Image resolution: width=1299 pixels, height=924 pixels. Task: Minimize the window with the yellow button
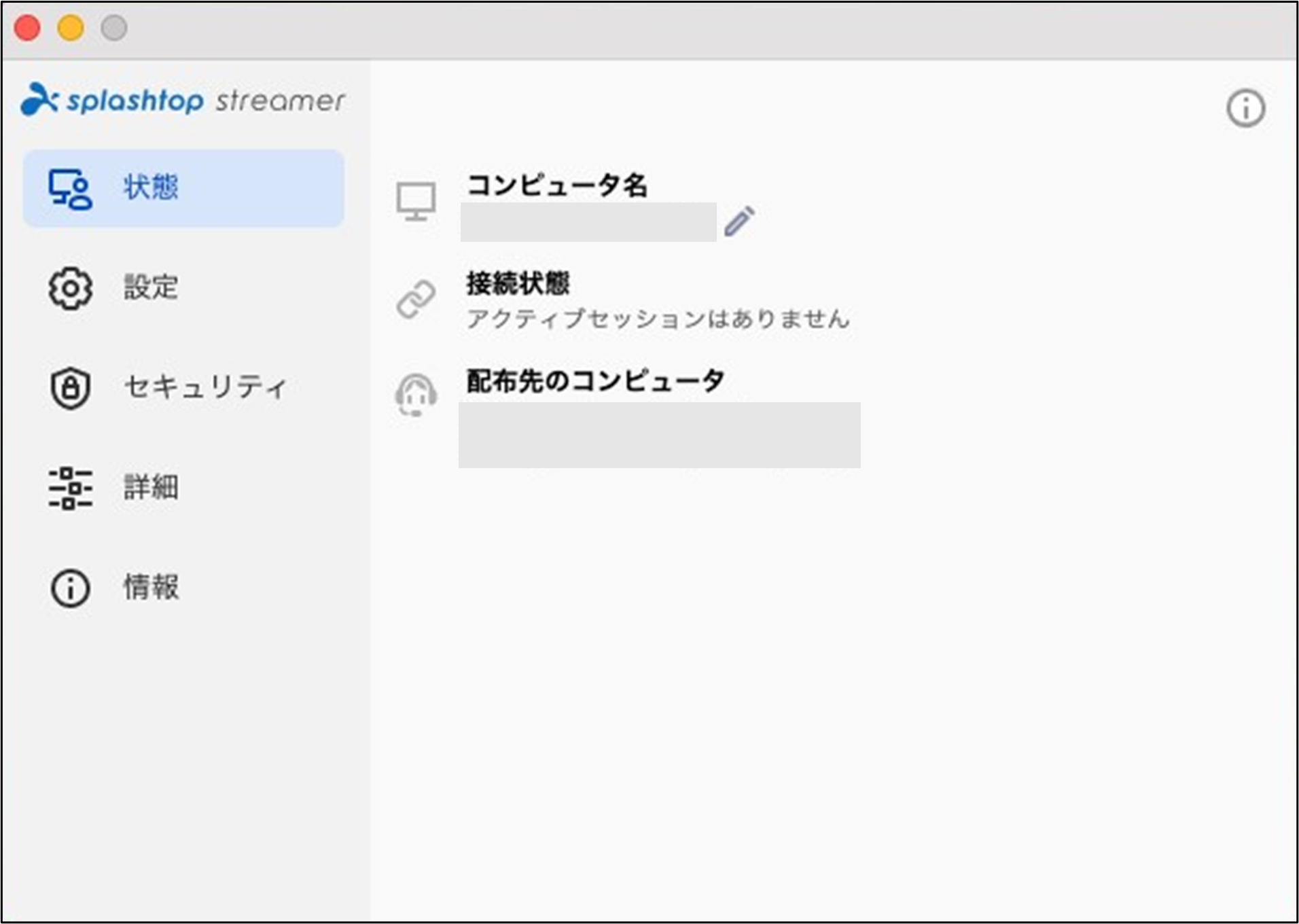pos(71,29)
